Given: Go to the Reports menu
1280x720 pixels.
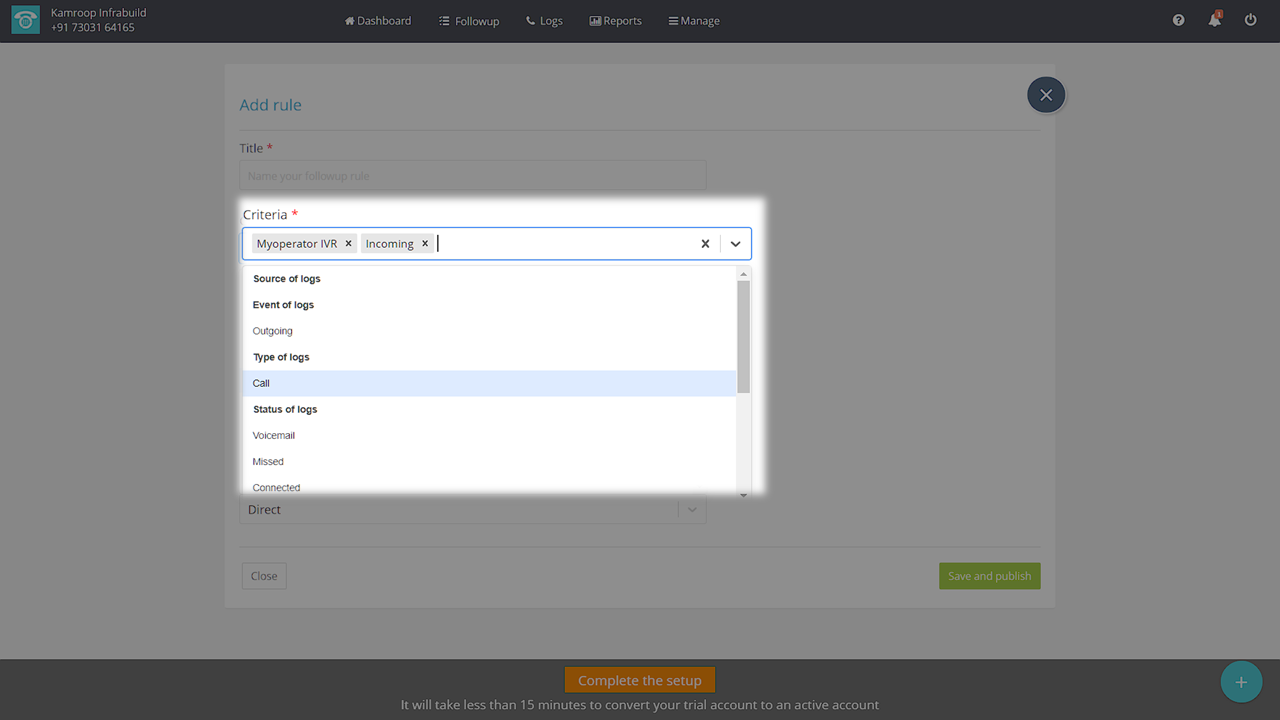Looking at the screenshot, I should (616, 21).
